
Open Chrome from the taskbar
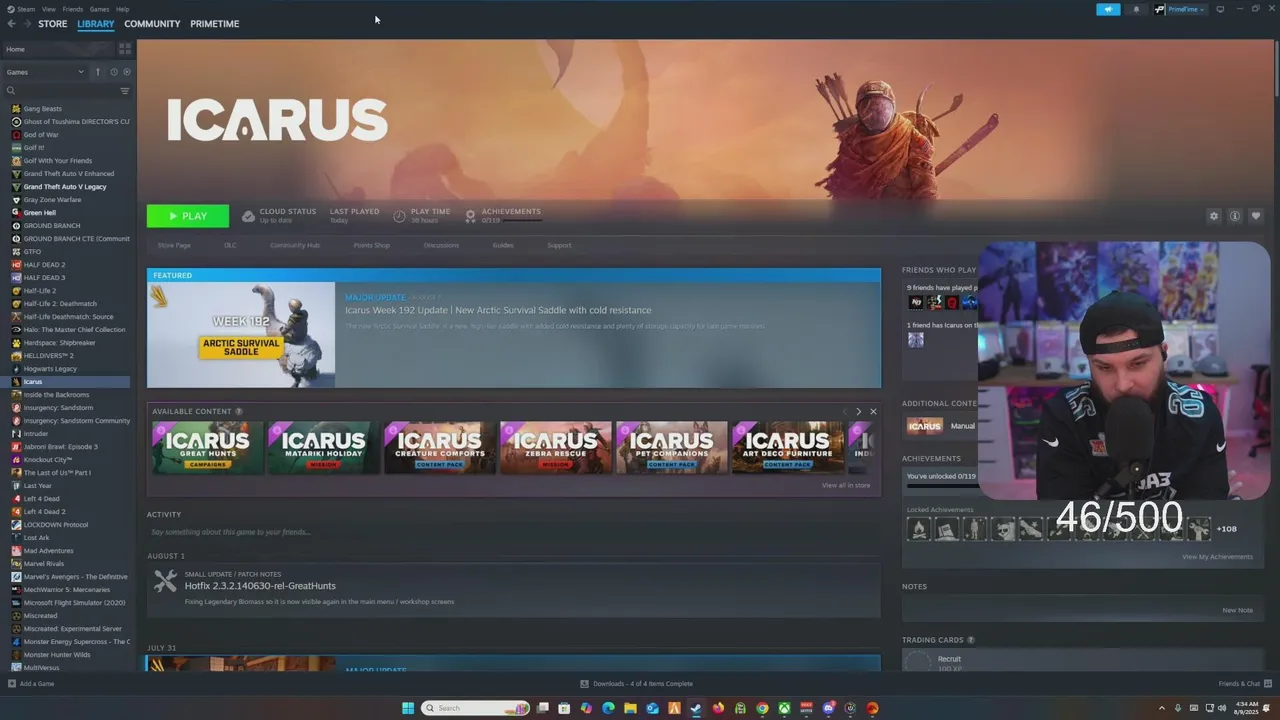(762, 708)
